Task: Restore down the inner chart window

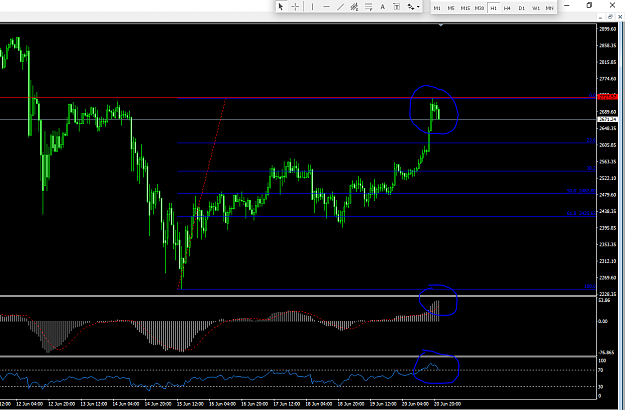Action: pyautogui.click(x=610, y=17)
